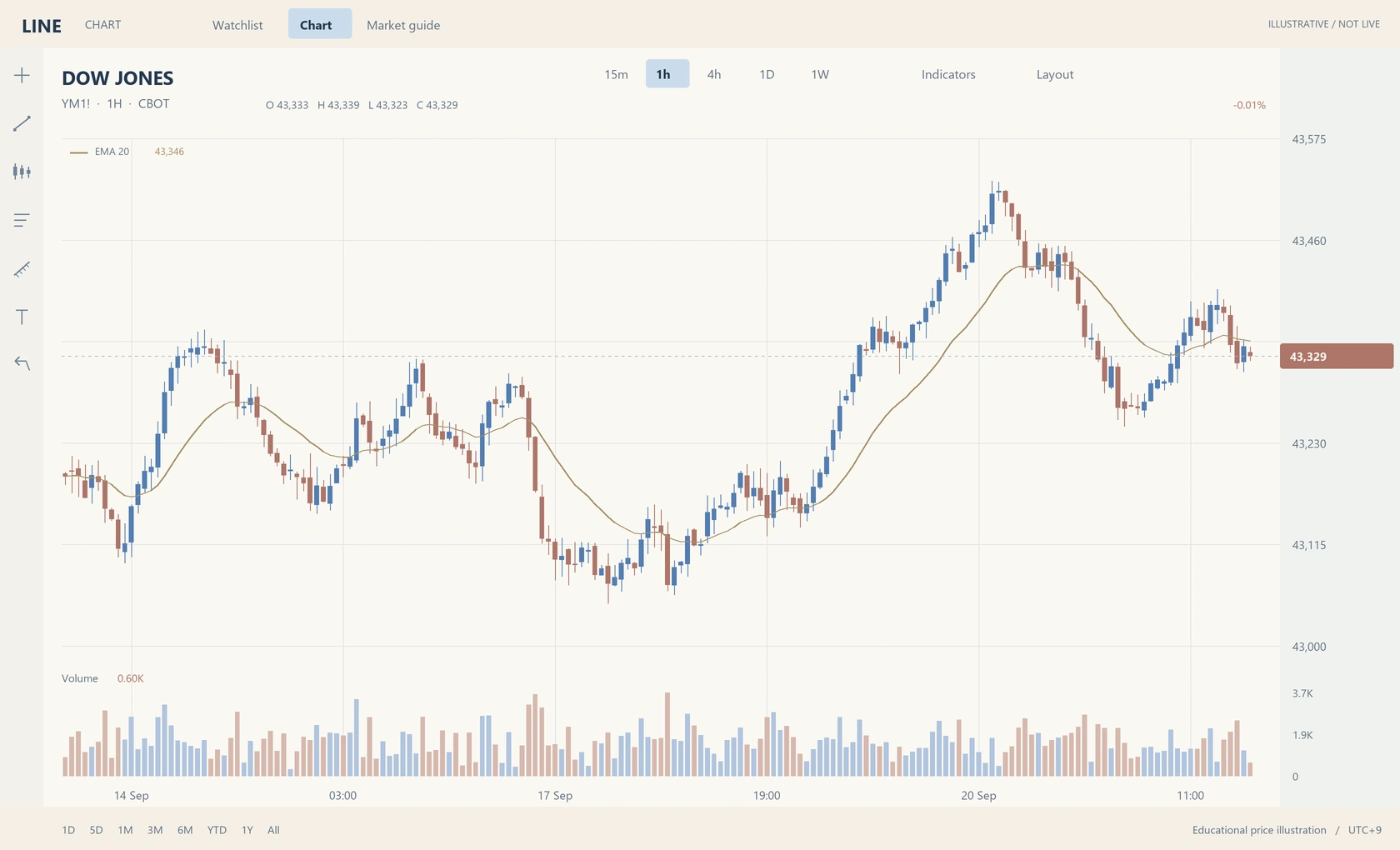Choose the 1D timeframe interval

click(x=767, y=74)
